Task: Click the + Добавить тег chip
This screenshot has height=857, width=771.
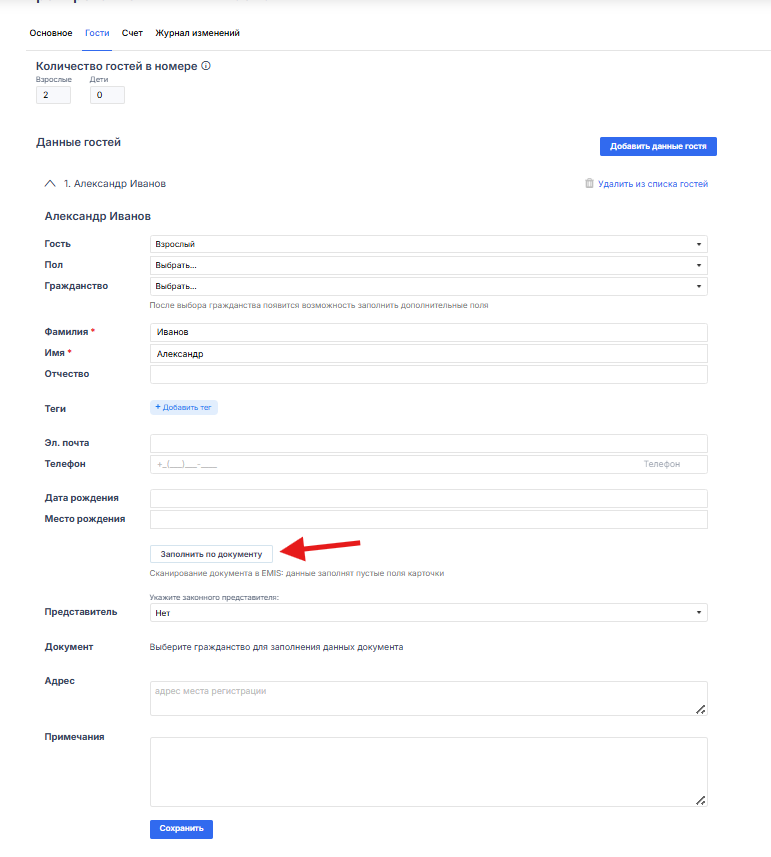Action: [x=184, y=407]
